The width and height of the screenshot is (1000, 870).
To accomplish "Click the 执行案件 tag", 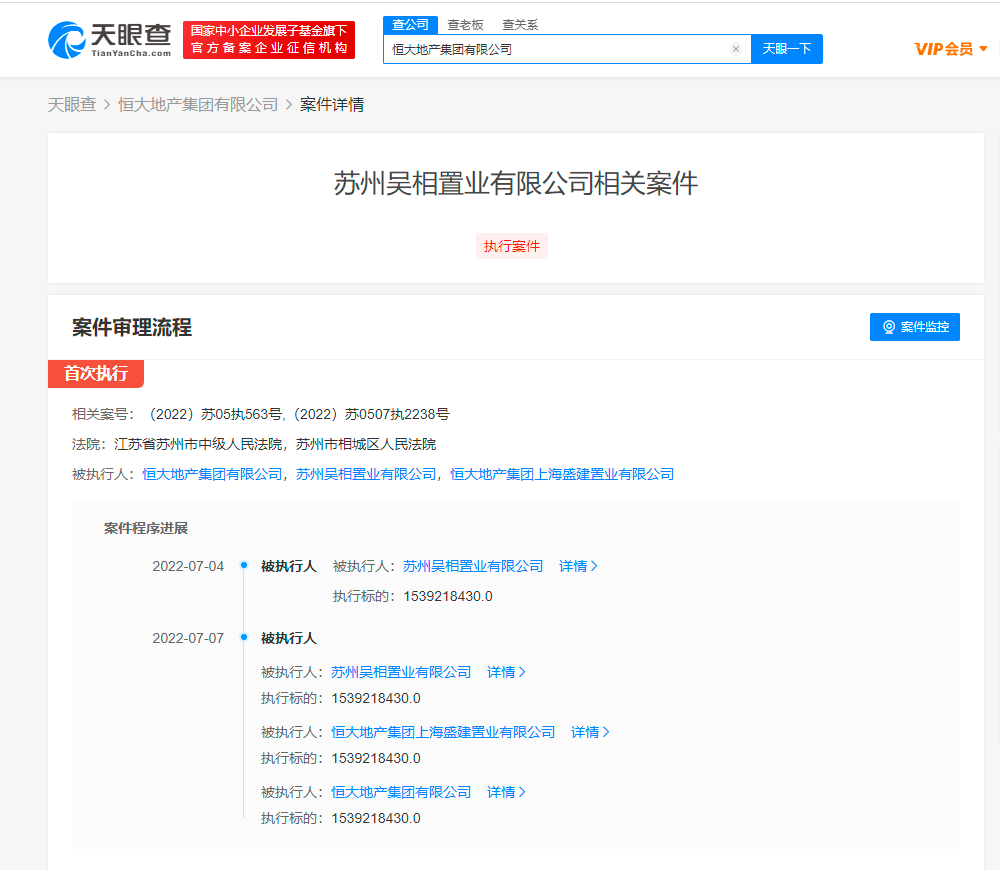I will click(512, 246).
